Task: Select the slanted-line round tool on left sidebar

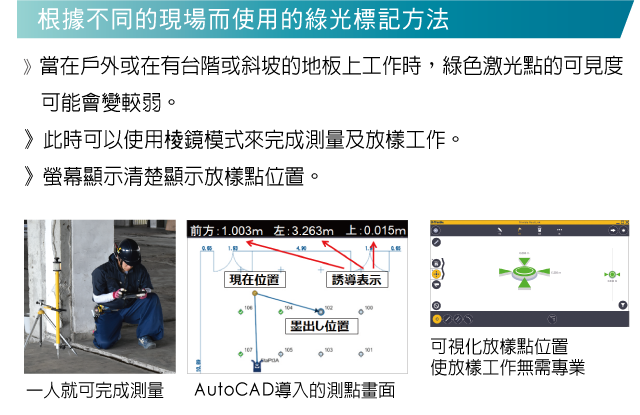Action: [436, 242]
